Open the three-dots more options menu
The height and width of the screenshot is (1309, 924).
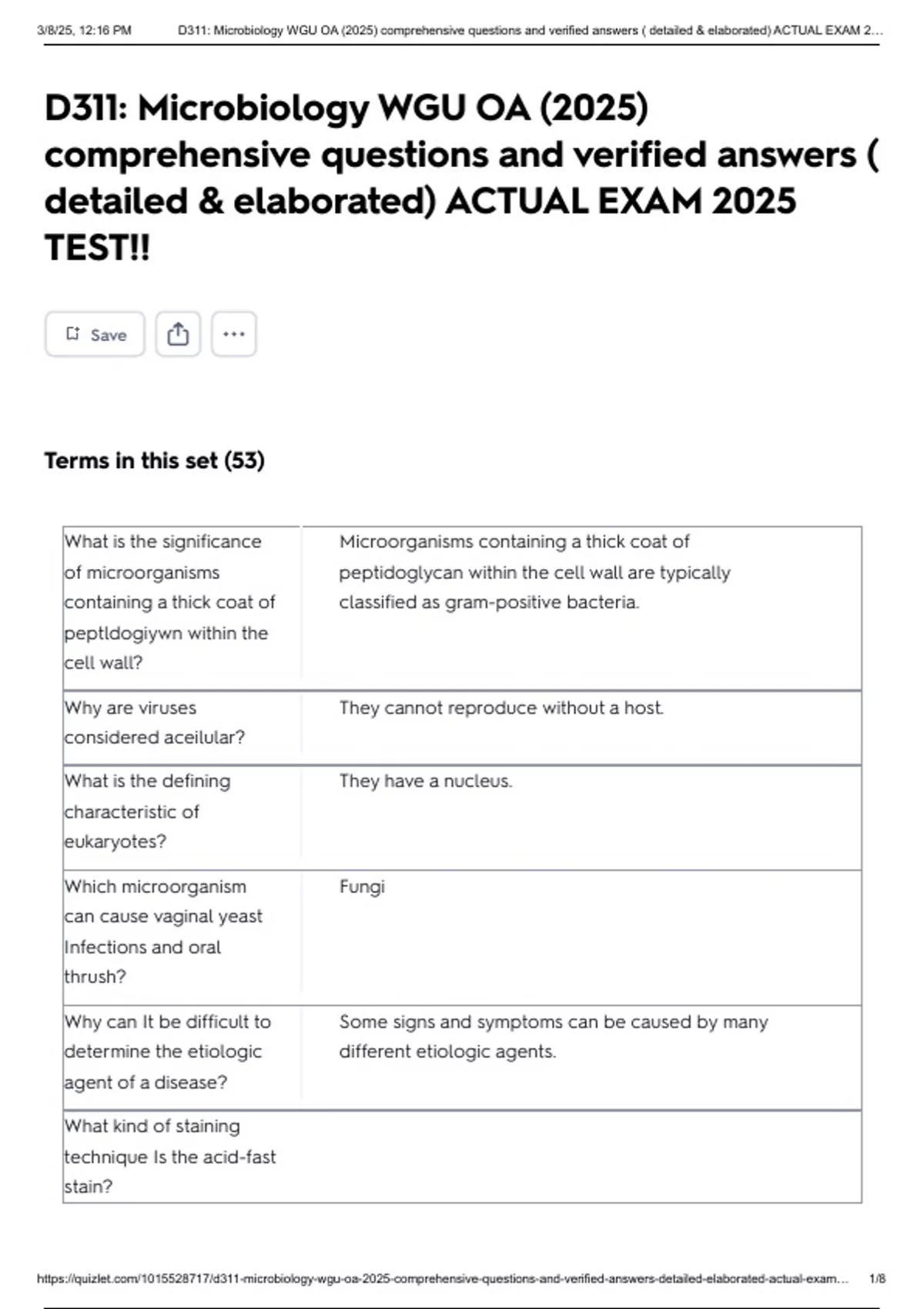point(234,334)
